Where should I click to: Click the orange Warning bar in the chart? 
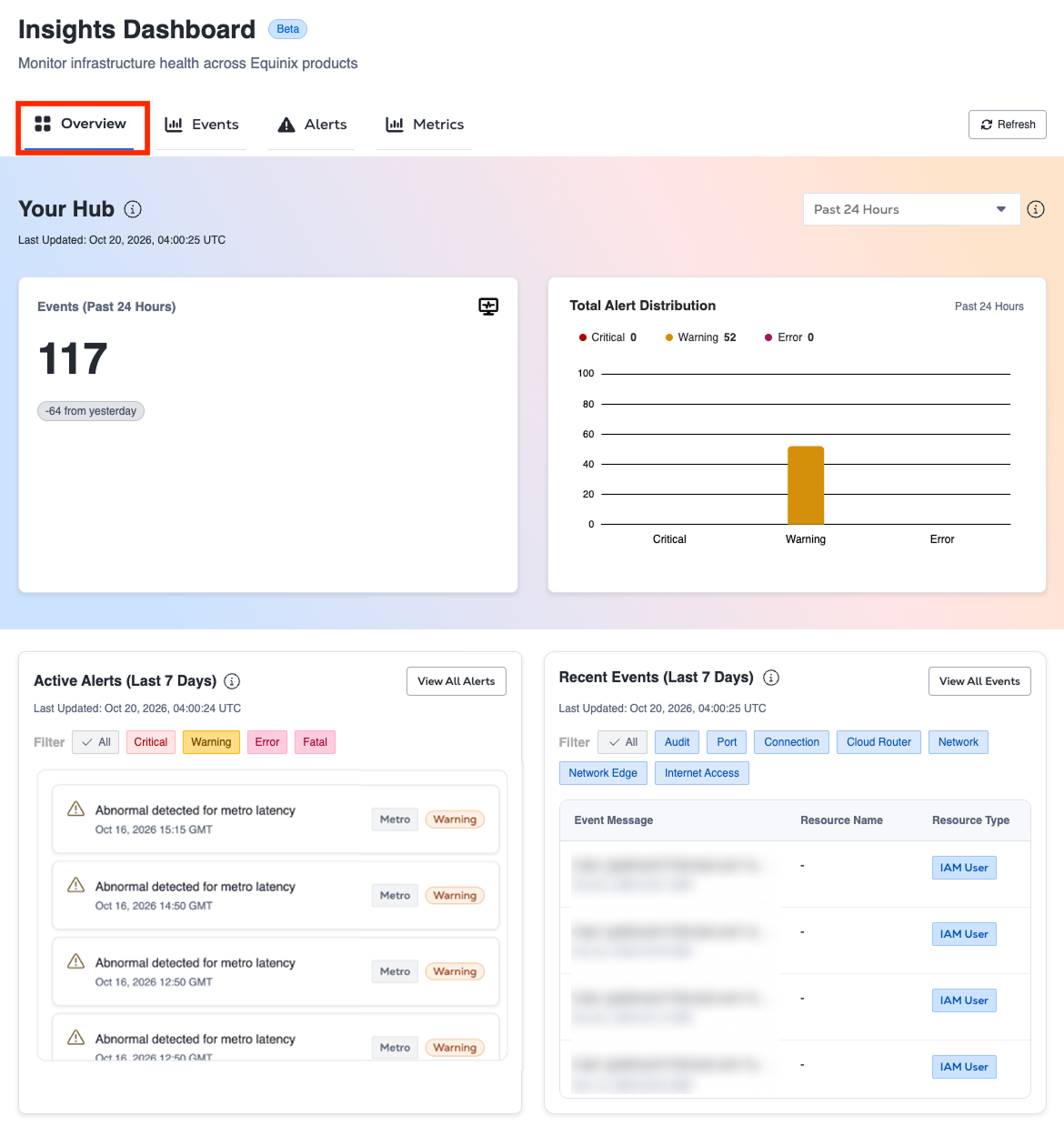point(806,485)
